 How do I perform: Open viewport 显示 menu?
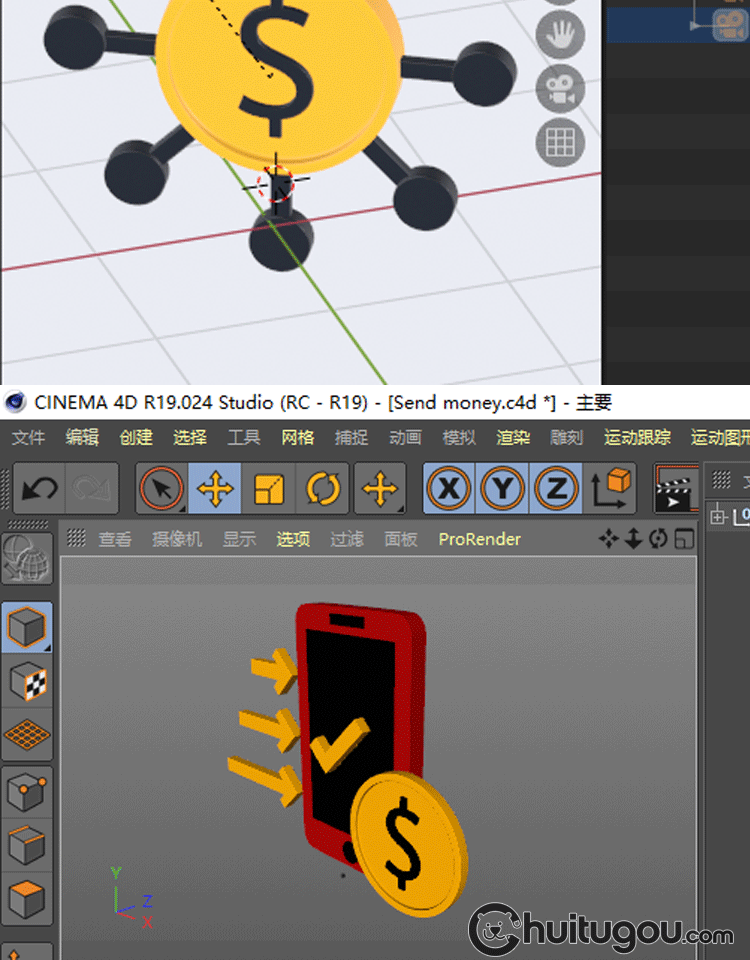(239, 539)
